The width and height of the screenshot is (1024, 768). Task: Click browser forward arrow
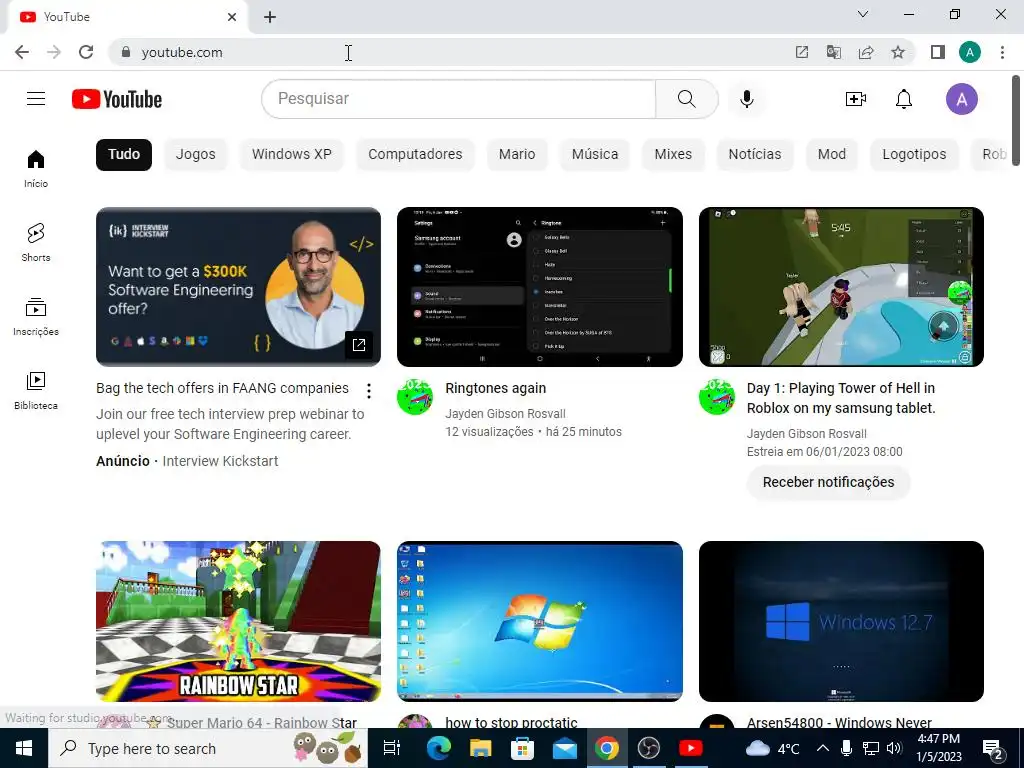[54, 52]
